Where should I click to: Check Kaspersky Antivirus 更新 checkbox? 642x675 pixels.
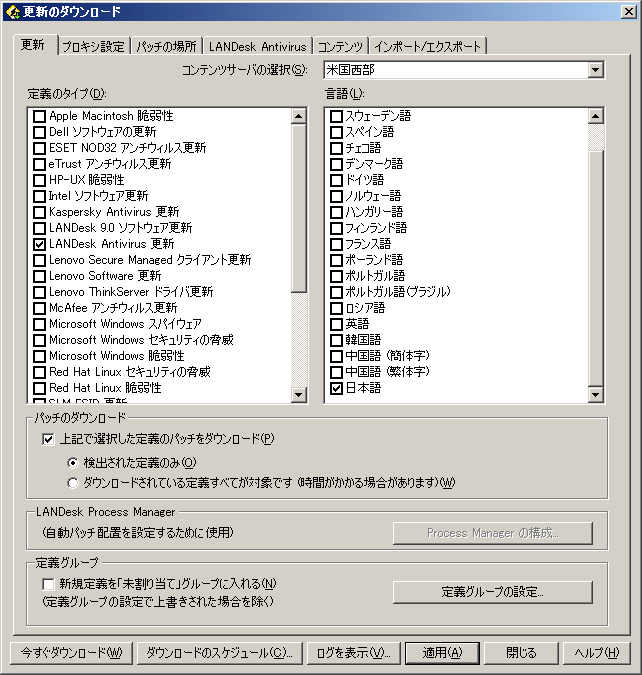point(39,212)
